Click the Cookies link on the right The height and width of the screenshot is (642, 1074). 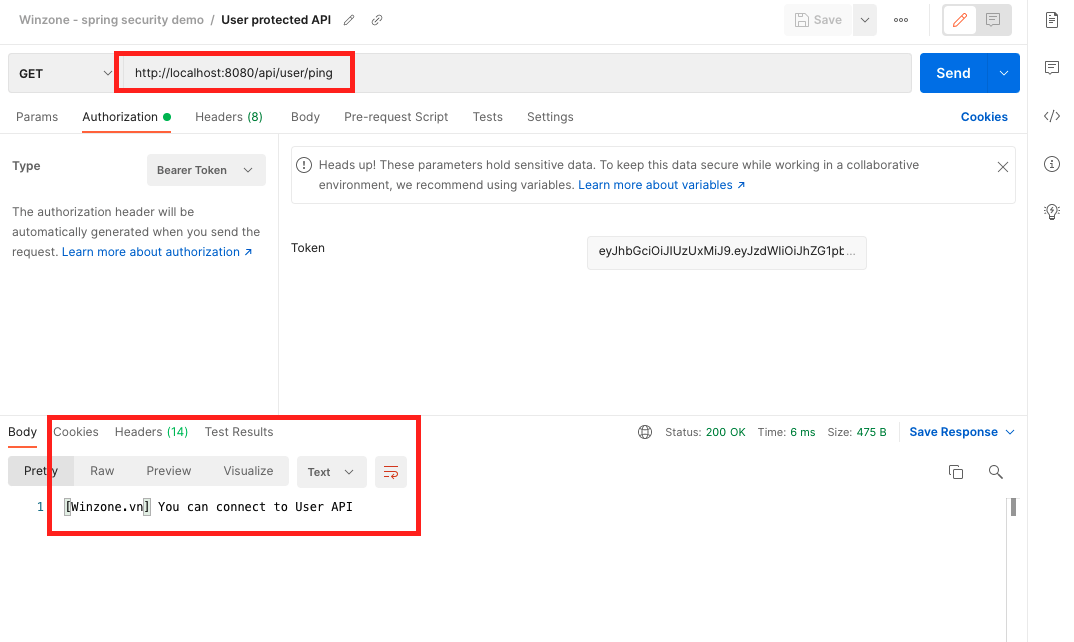(x=984, y=116)
